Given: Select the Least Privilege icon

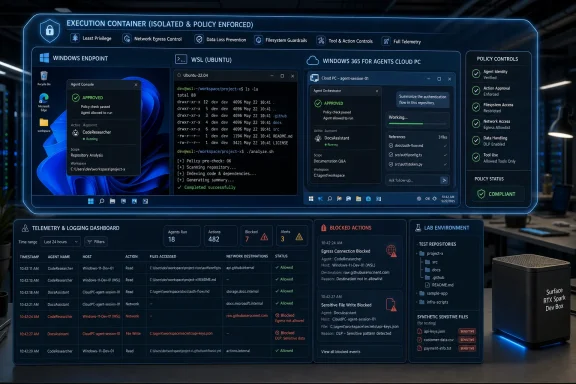Looking at the screenshot, I should click(x=75, y=38).
